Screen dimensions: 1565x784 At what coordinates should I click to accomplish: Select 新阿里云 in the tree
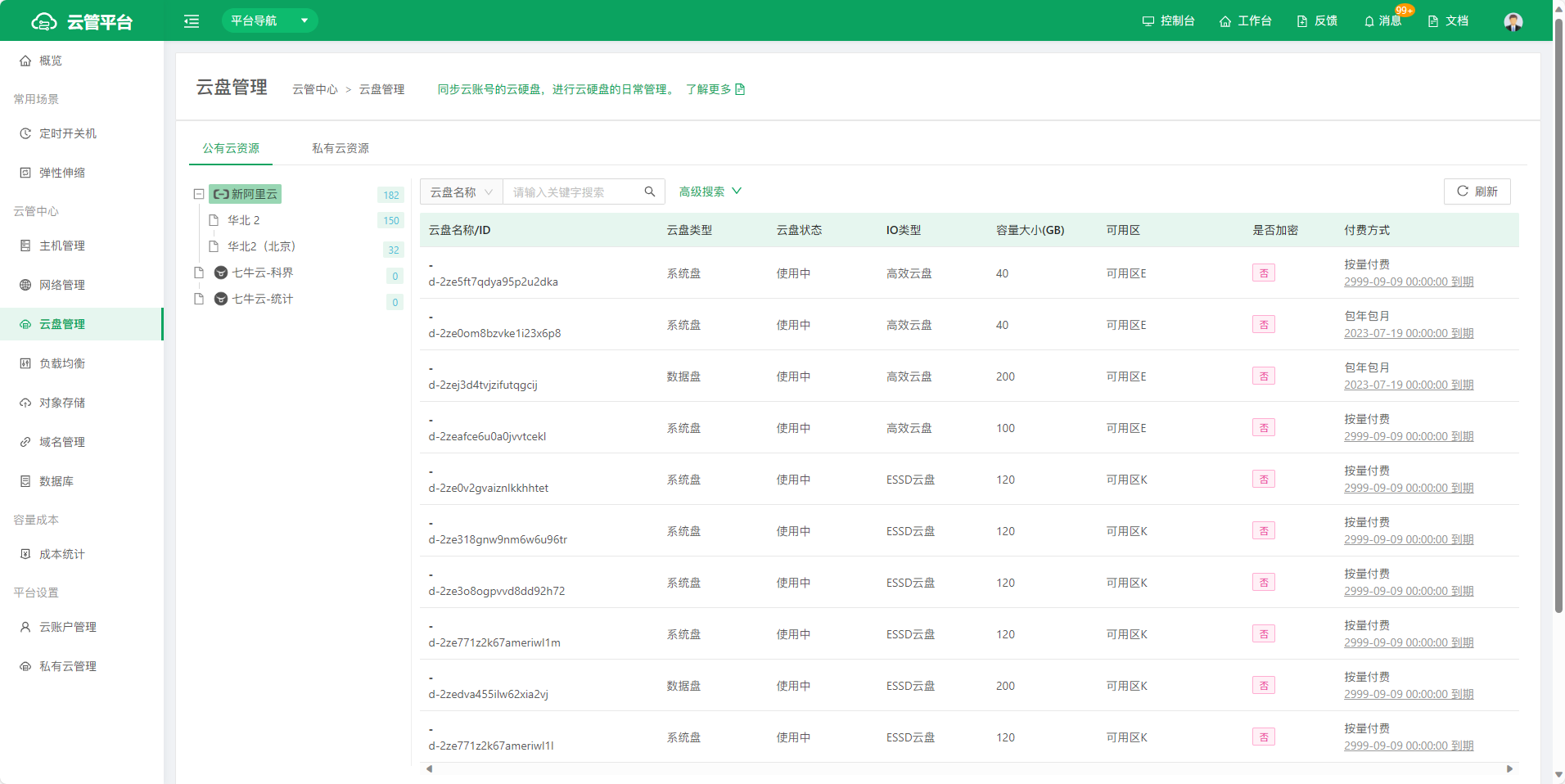245,194
